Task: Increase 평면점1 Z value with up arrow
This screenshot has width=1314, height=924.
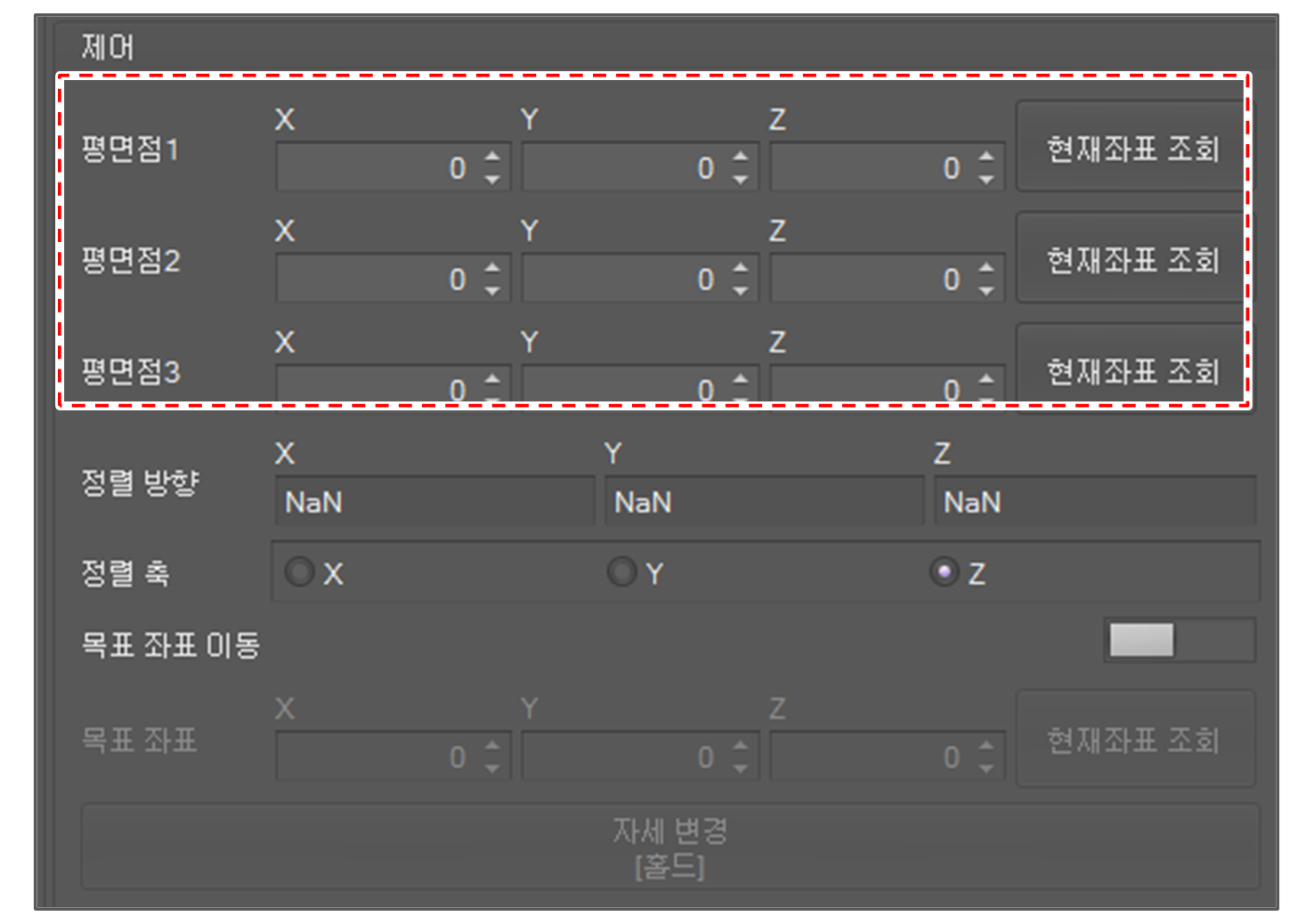Action: 985,157
